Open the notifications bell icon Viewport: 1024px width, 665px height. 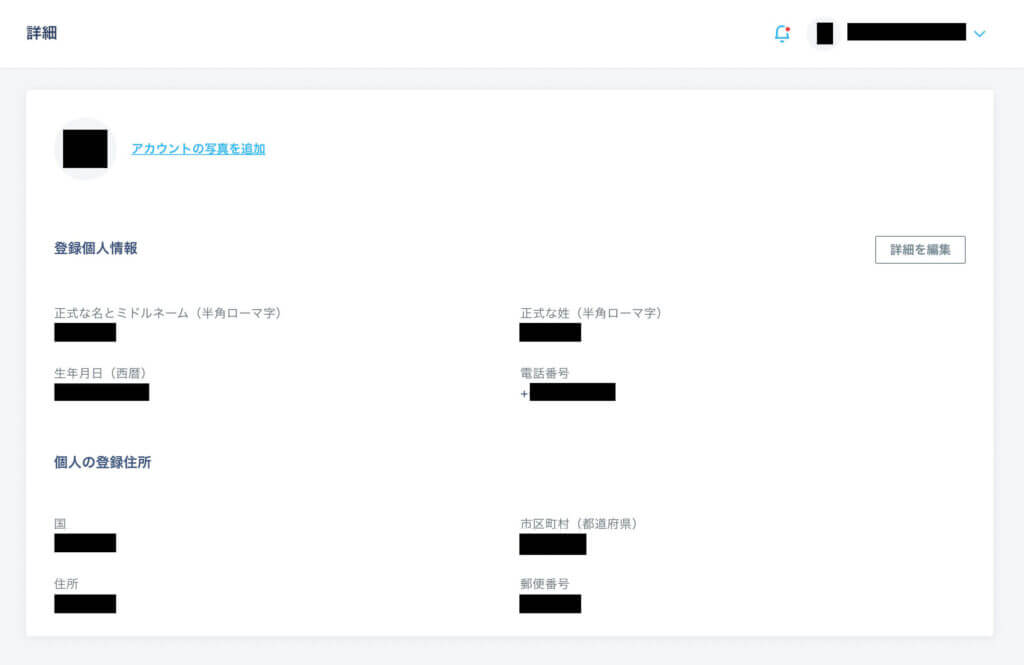pyautogui.click(x=782, y=33)
